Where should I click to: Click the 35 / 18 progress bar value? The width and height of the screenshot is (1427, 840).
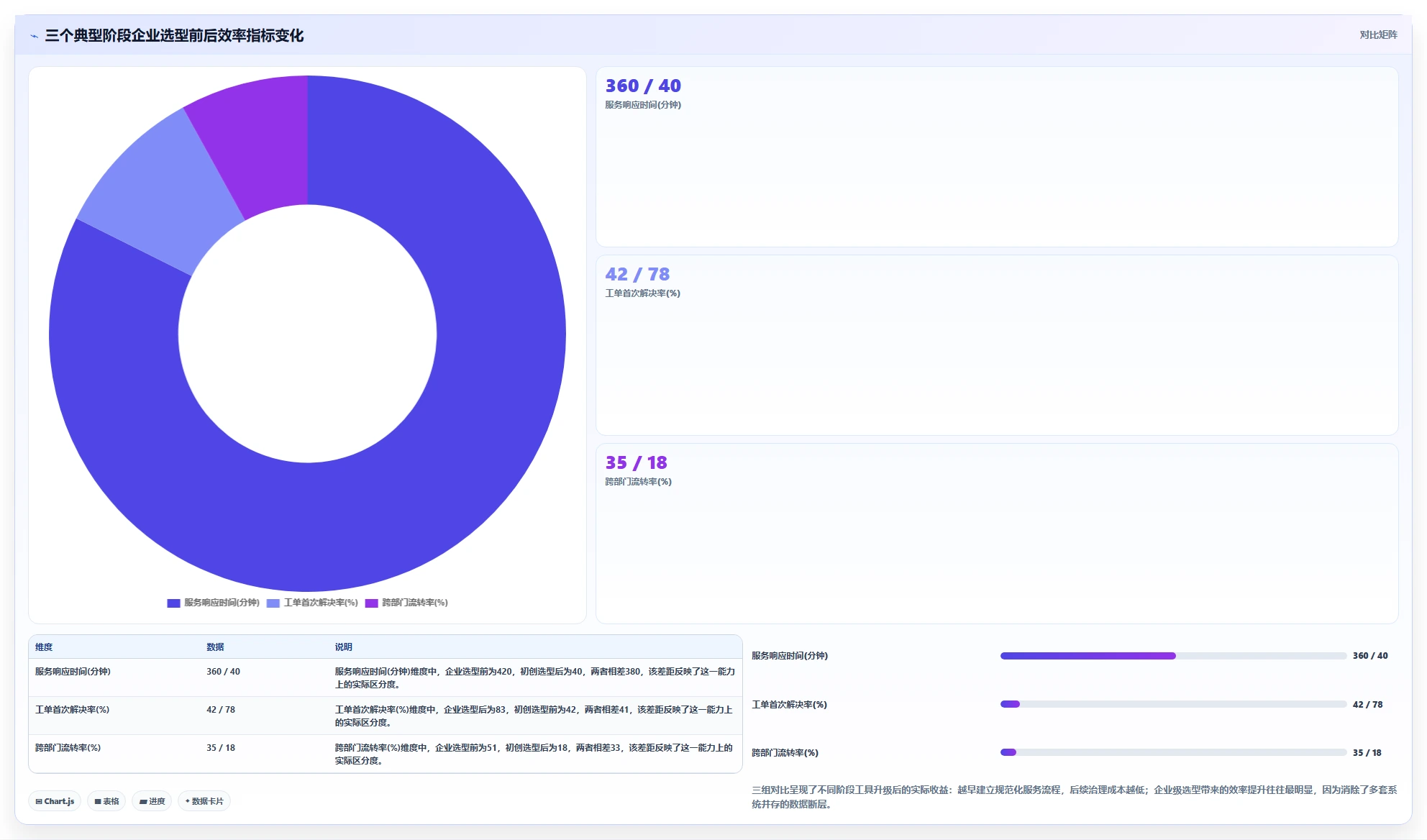[x=1367, y=753]
